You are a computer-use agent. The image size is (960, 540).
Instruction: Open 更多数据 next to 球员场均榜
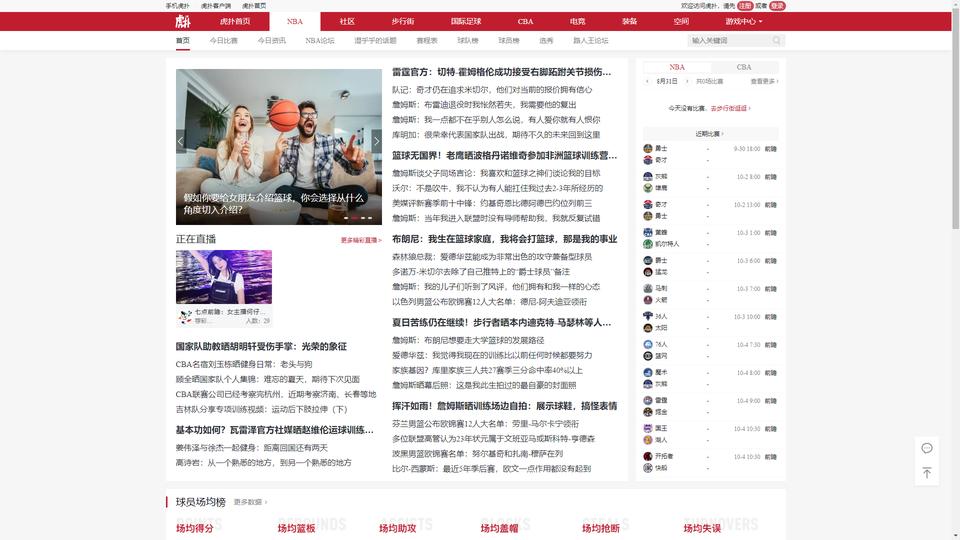coord(250,502)
